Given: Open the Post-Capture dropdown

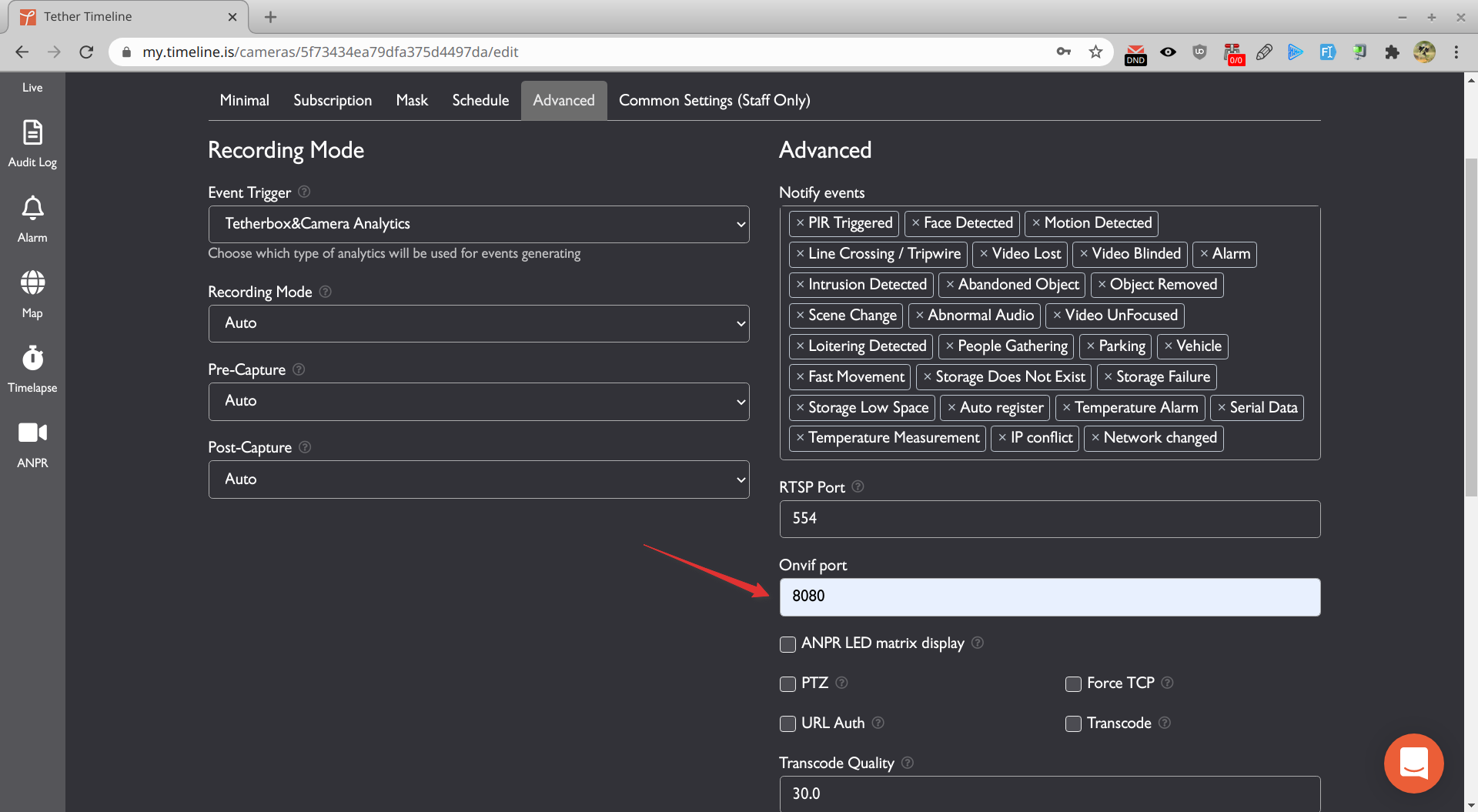Looking at the screenshot, I should click(478, 480).
